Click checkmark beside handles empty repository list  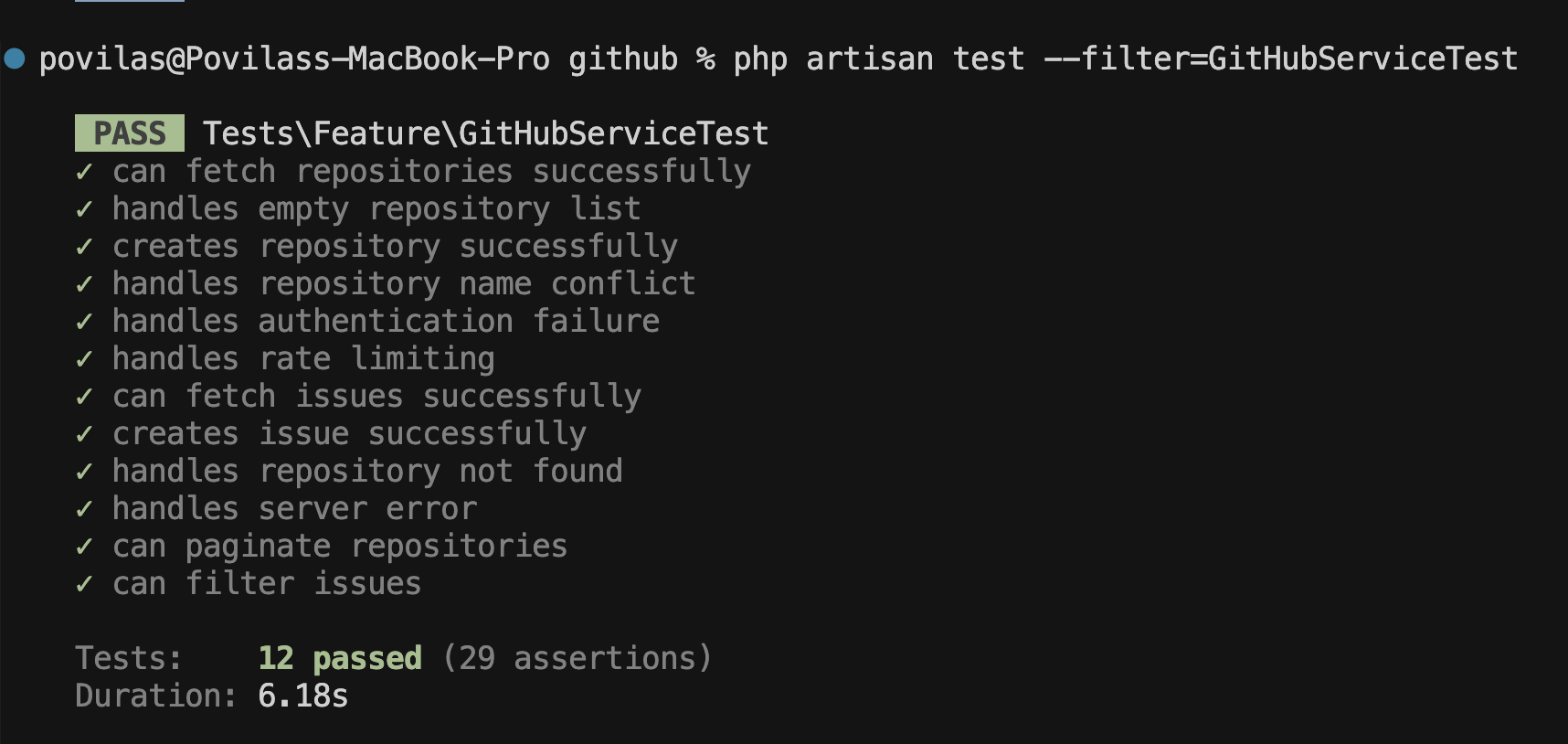point(84,209)
